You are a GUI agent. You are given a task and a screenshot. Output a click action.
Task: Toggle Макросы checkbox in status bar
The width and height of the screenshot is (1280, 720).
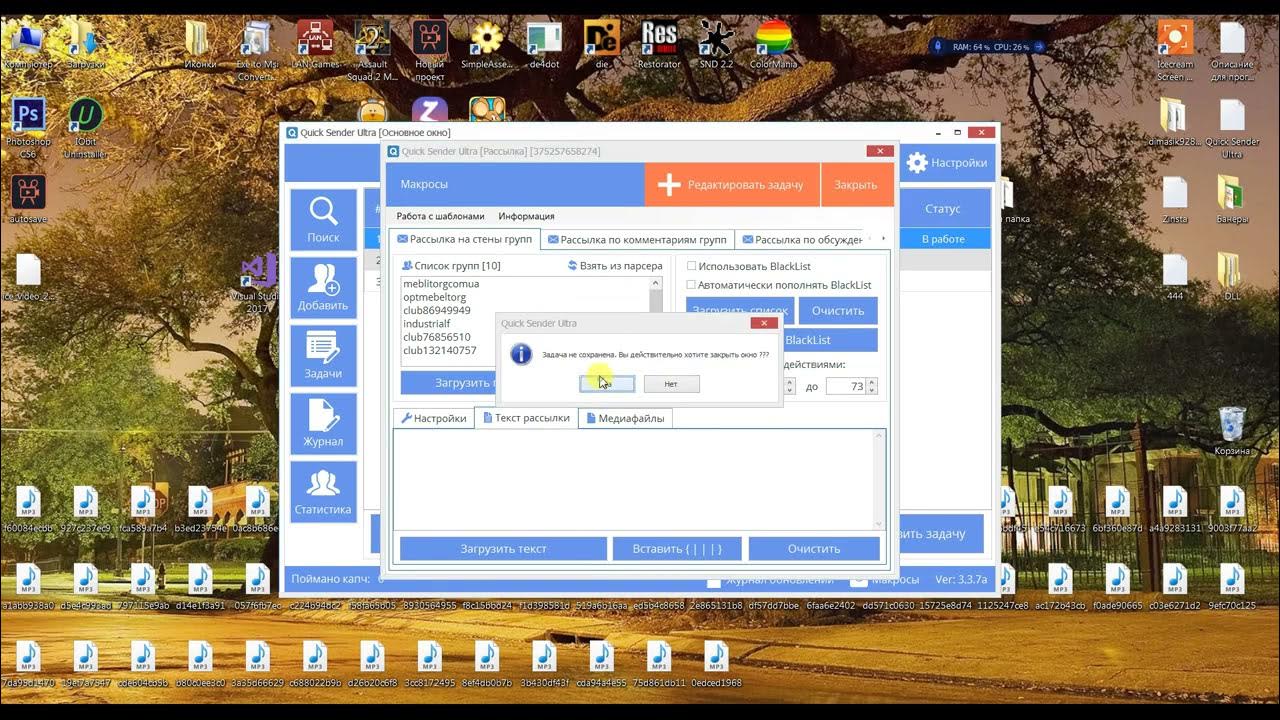(857, 580)
